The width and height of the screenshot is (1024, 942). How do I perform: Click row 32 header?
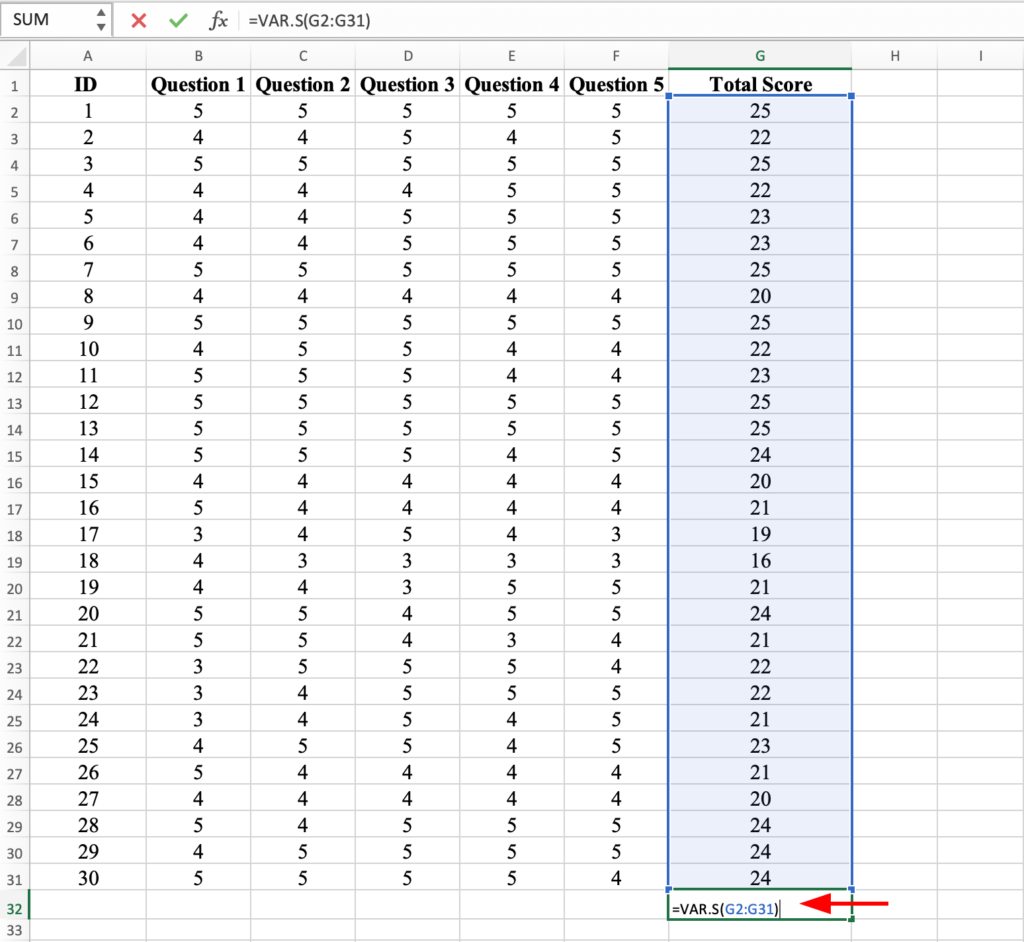pos(13,907)
